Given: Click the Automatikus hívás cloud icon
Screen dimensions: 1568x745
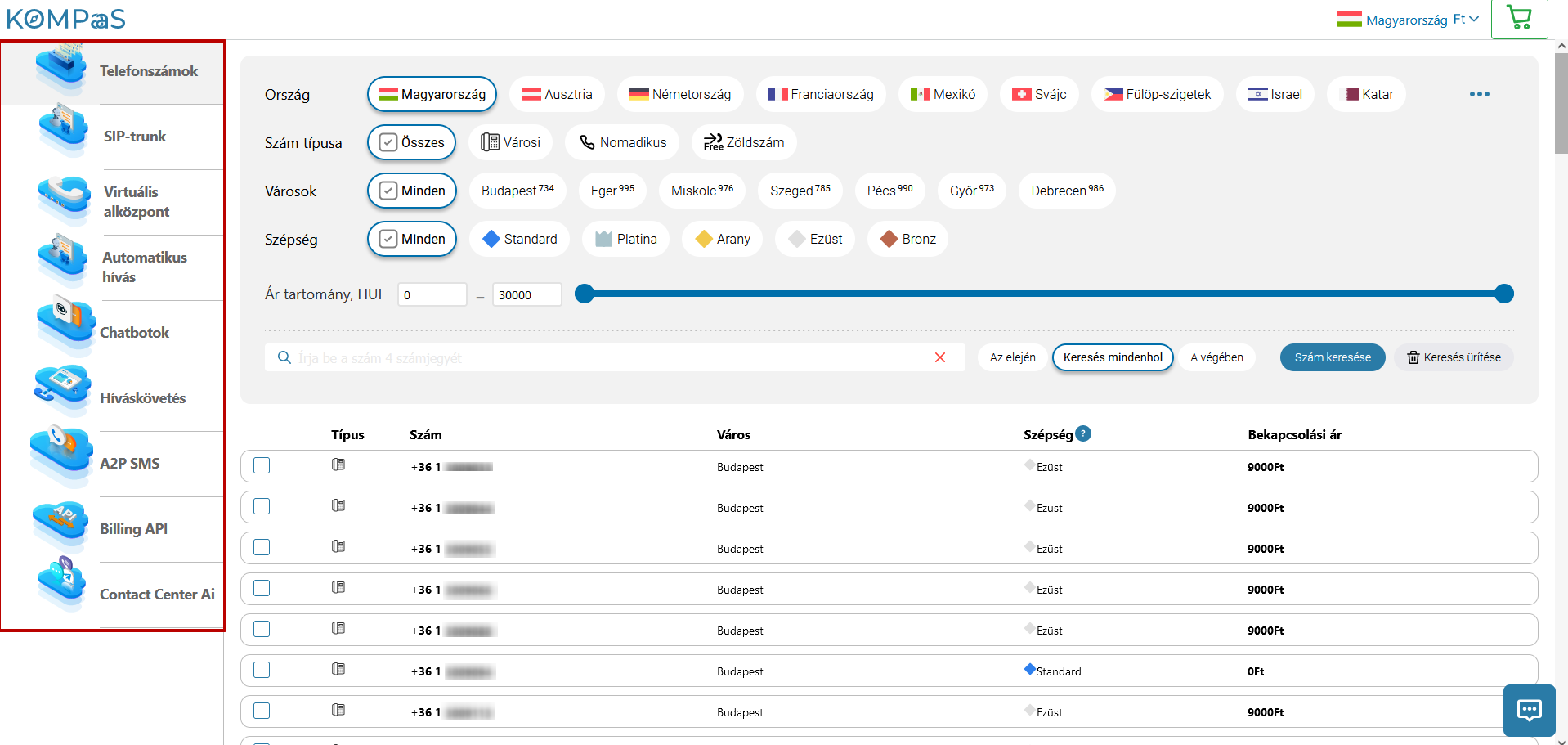Looking at the screenshot, I should [62, 260].
